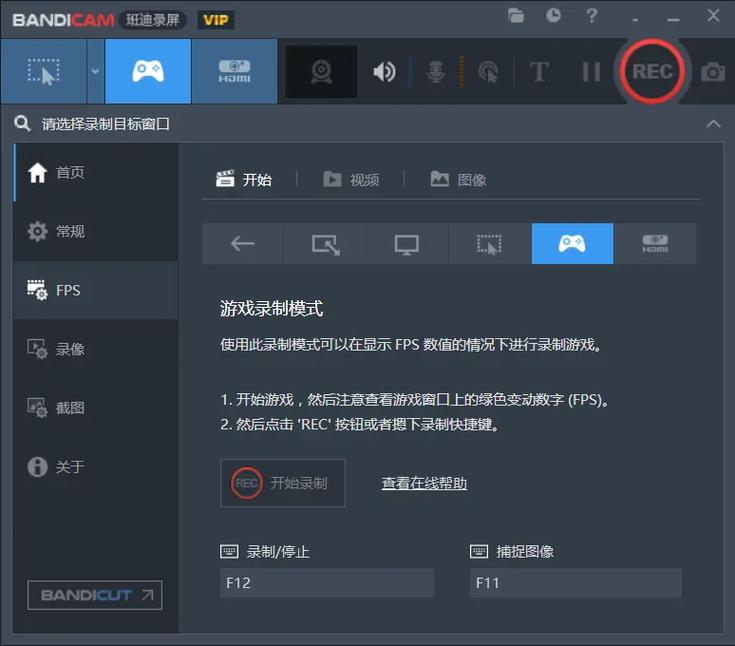735x646 pixels.
Task: Open the FPS sidebar menu
Action: (95, 291)
